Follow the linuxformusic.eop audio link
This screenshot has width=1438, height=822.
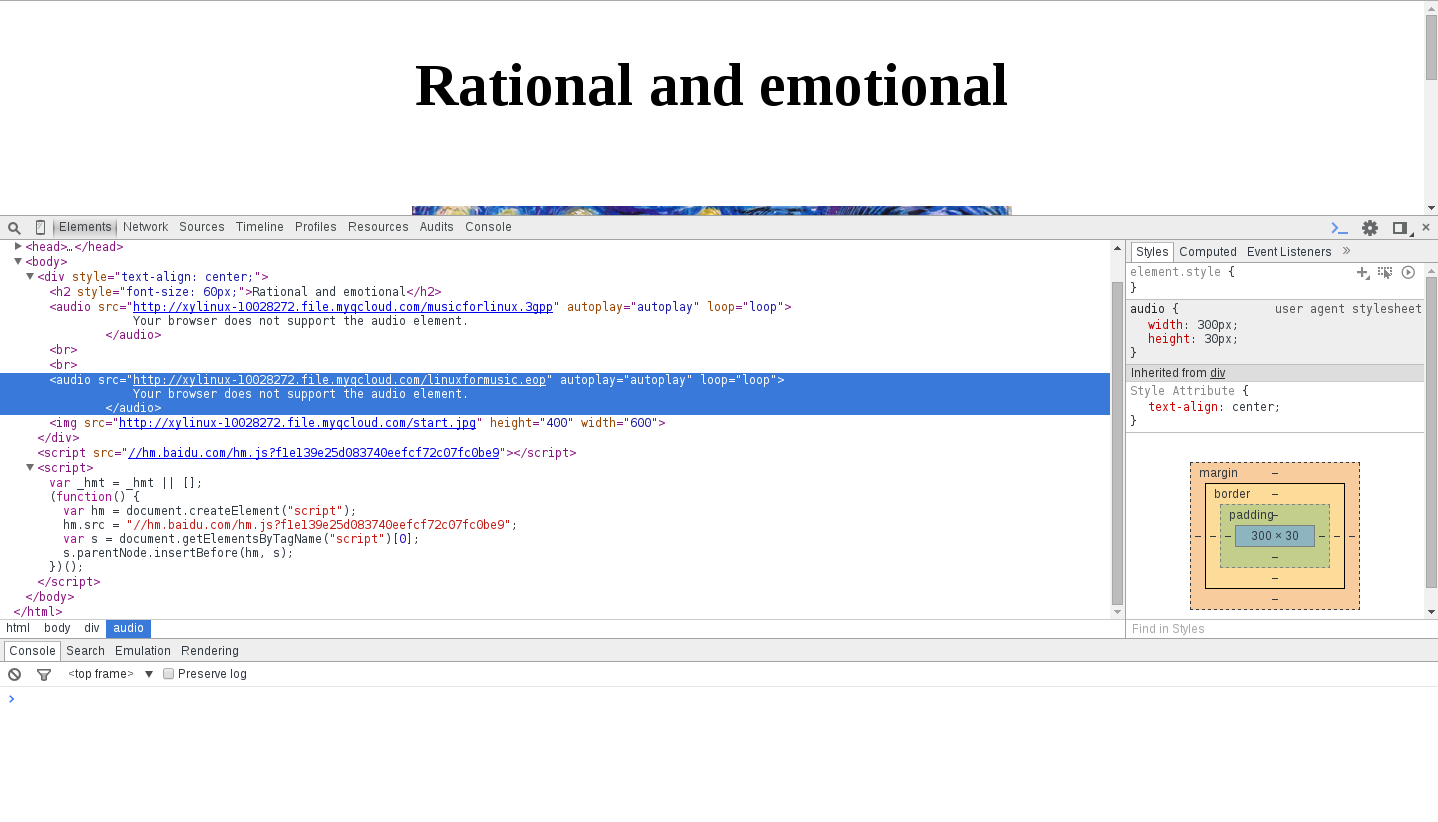click(x=339, y=380)
